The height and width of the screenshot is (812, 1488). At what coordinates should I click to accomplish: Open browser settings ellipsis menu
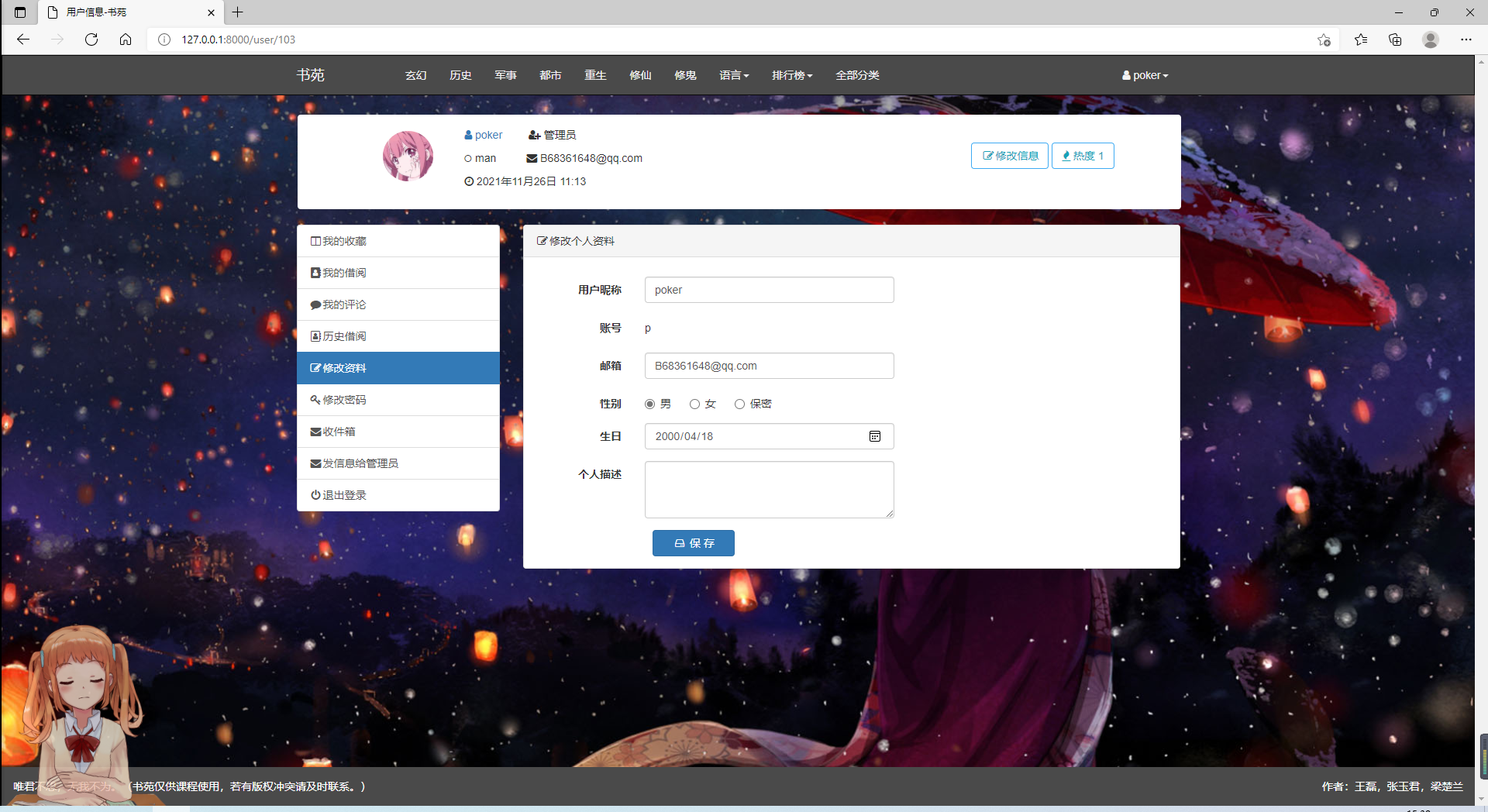[x=1466, y=40]
